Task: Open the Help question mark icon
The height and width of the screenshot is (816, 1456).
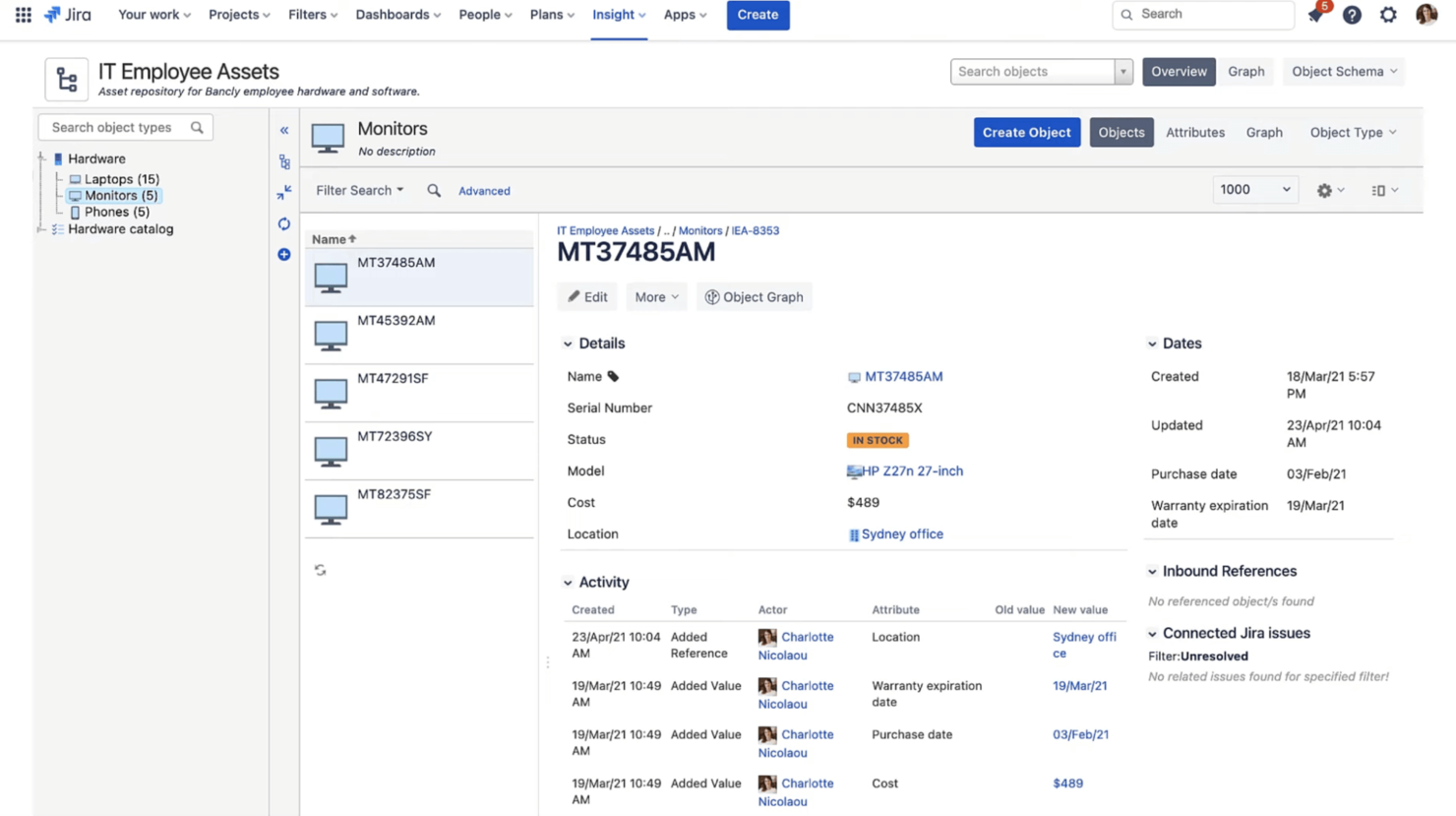Action: (1351, 15)
